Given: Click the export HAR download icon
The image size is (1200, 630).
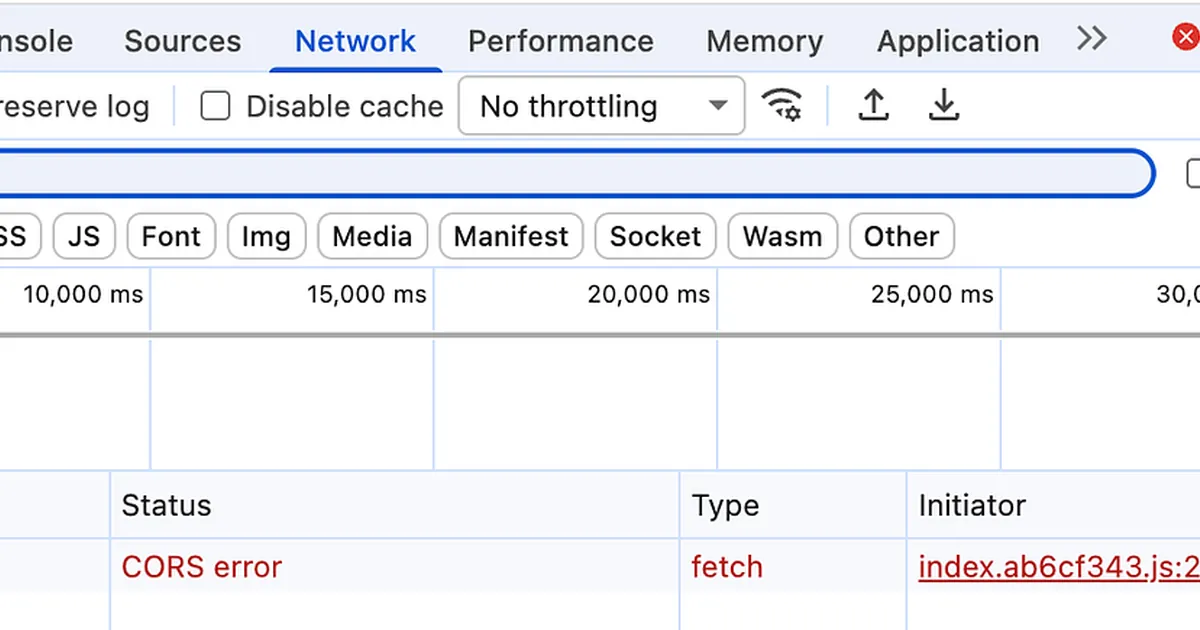Looking at the screenshot, I should [x=943, y=105].
